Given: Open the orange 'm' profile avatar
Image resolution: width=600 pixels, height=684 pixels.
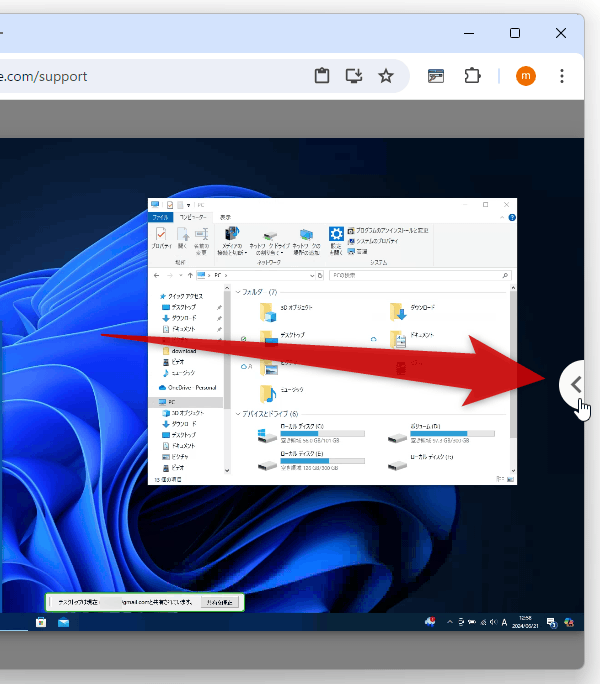Looking at the screenshot, I should 526,76.
